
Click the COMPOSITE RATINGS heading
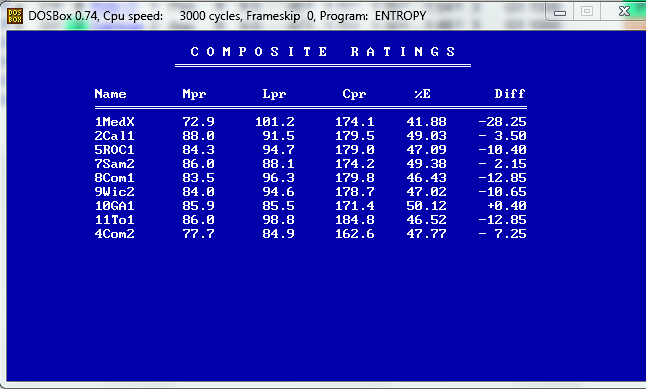tap(323, 52)
